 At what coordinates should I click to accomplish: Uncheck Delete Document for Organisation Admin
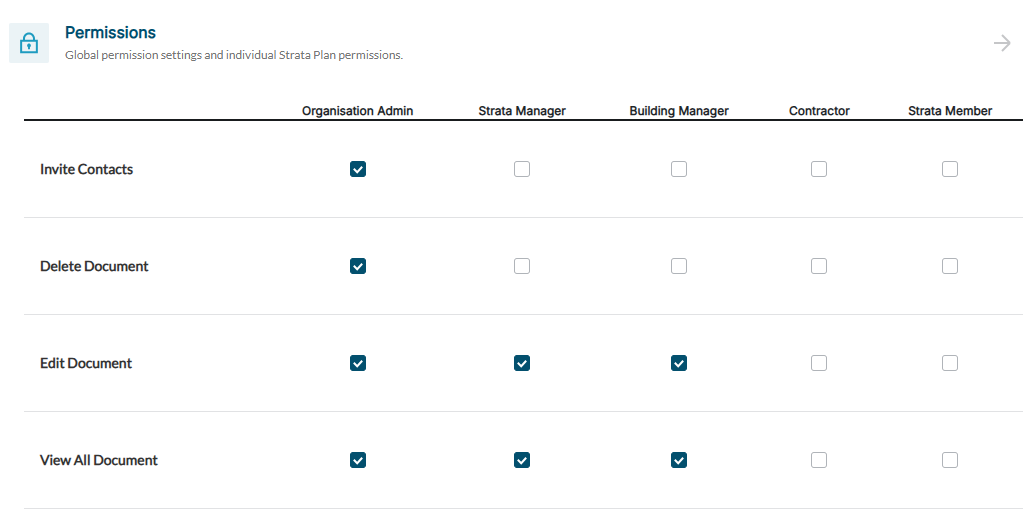click(358, 266)
